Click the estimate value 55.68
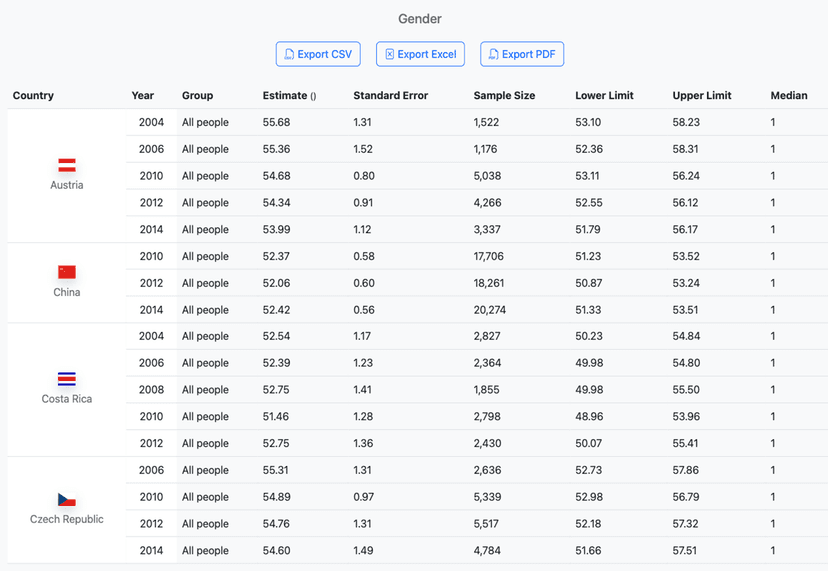This screenshot has width=828, height=571. (x=277, y=123)
